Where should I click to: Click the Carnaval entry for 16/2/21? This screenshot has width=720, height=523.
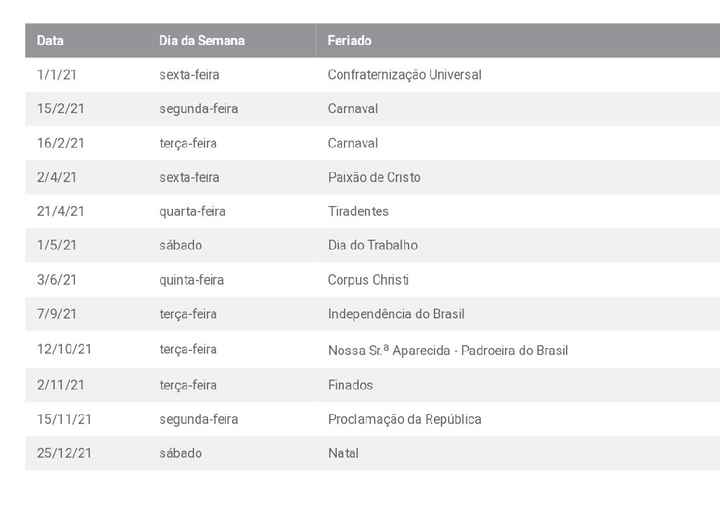pos(353,143)
